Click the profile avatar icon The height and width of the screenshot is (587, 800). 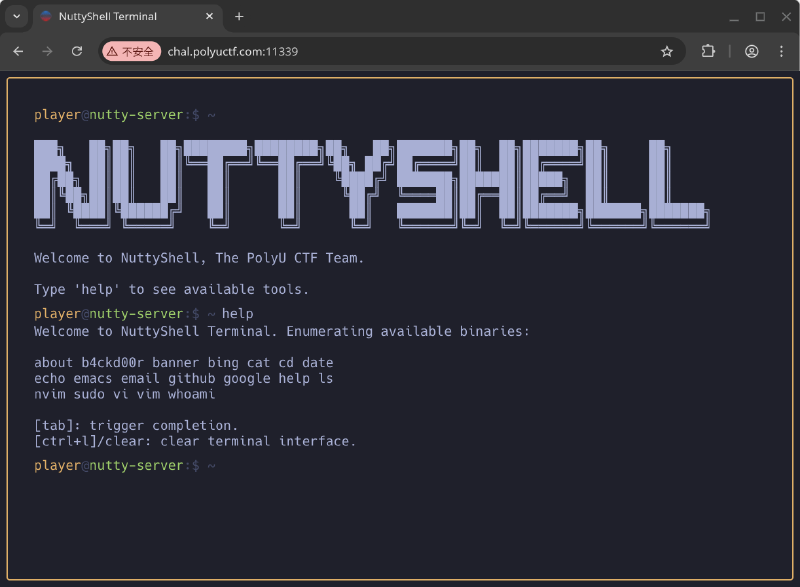(751, 51)
